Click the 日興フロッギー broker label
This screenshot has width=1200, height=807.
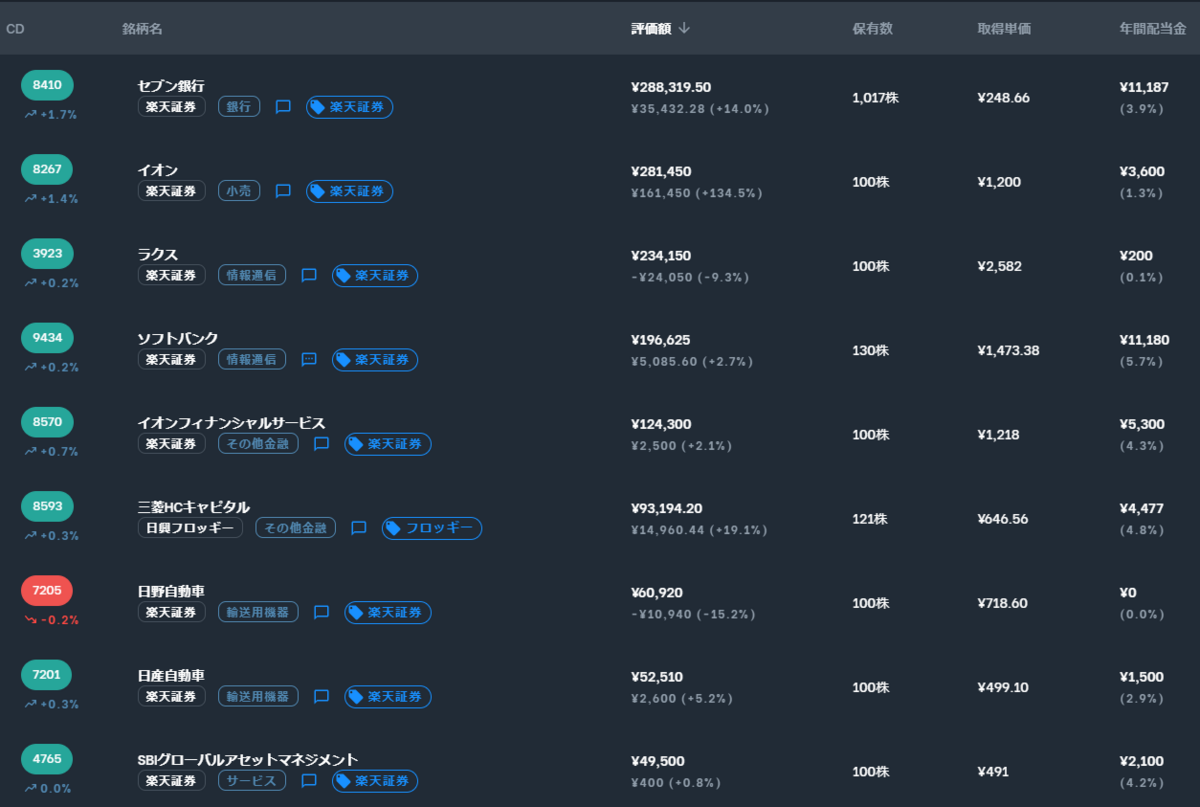pos(190,528)
